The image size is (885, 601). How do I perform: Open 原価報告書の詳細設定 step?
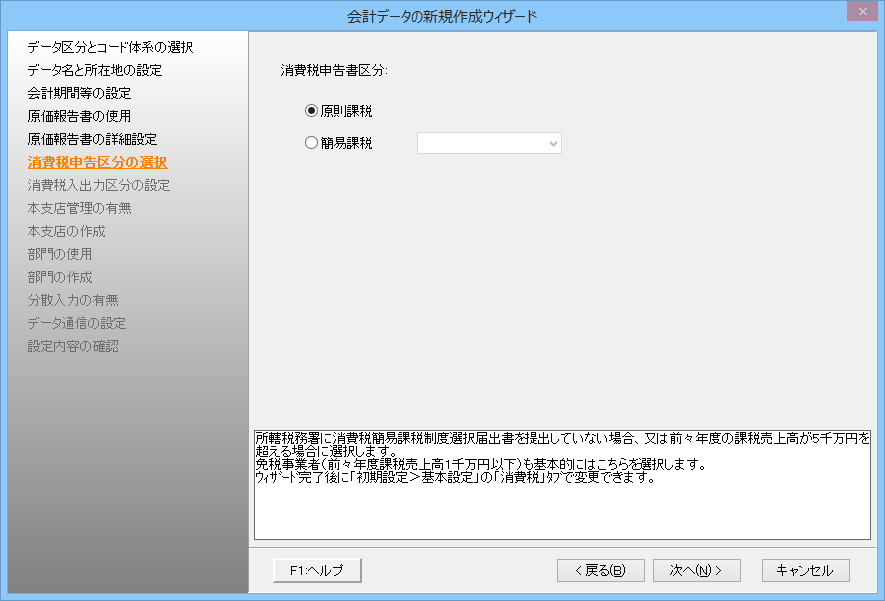coord(92,139)
